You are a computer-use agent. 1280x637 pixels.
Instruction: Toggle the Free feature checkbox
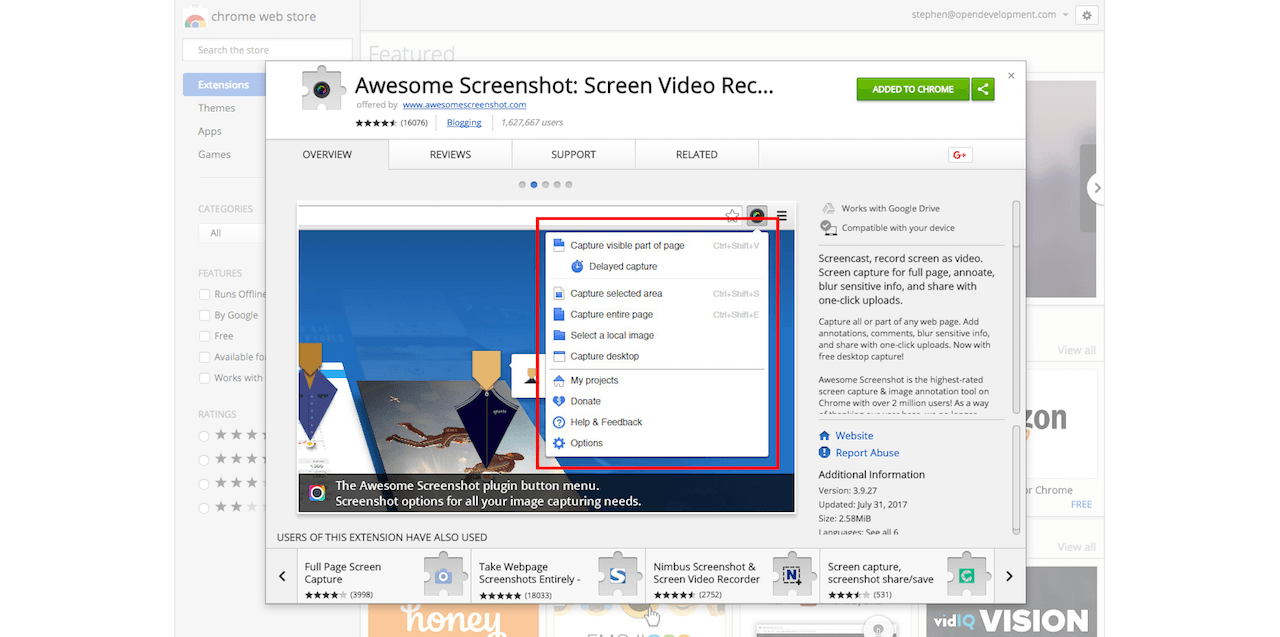point(205,336)
